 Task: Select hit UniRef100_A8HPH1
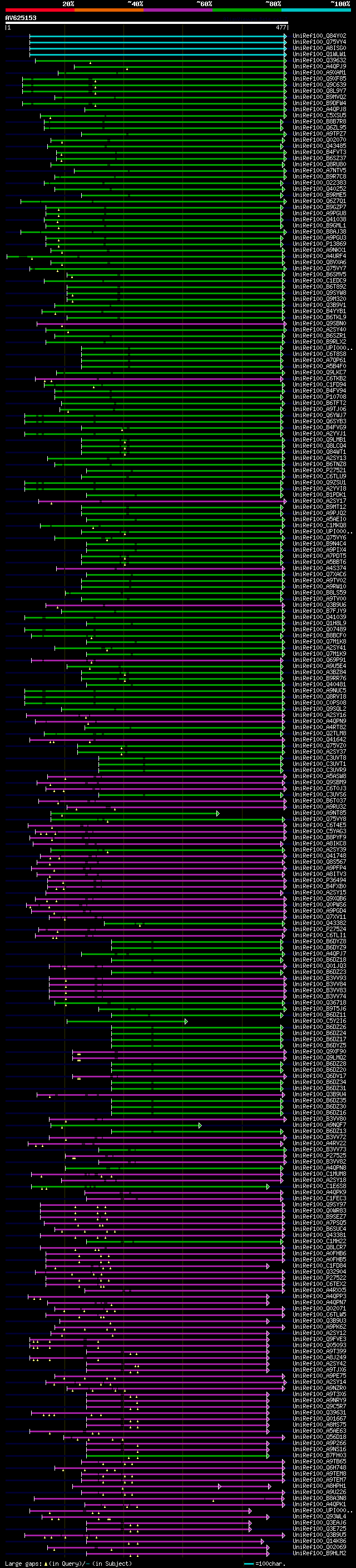click(x=319, y=1487)
